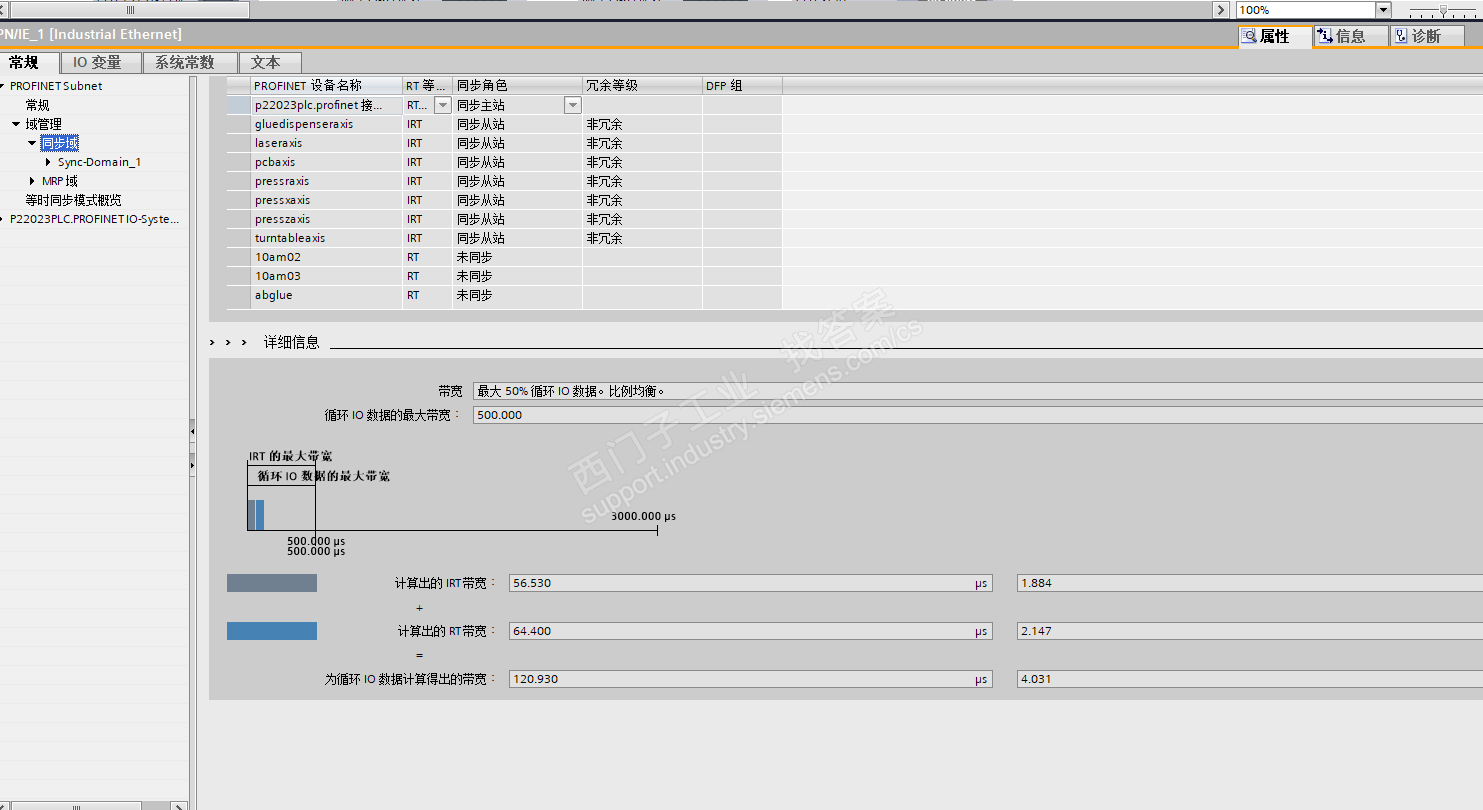
Task: Click the RT percentage field 2.147
Action: 1250,631
